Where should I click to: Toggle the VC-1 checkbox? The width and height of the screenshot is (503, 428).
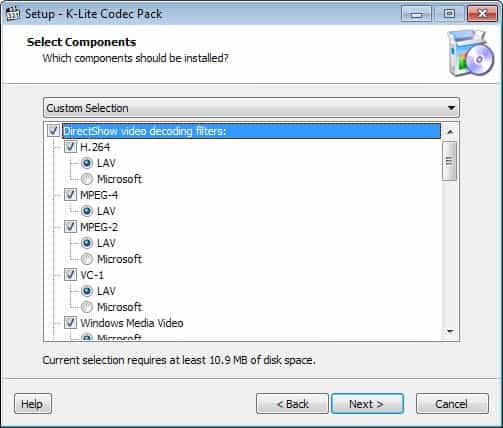70,275
